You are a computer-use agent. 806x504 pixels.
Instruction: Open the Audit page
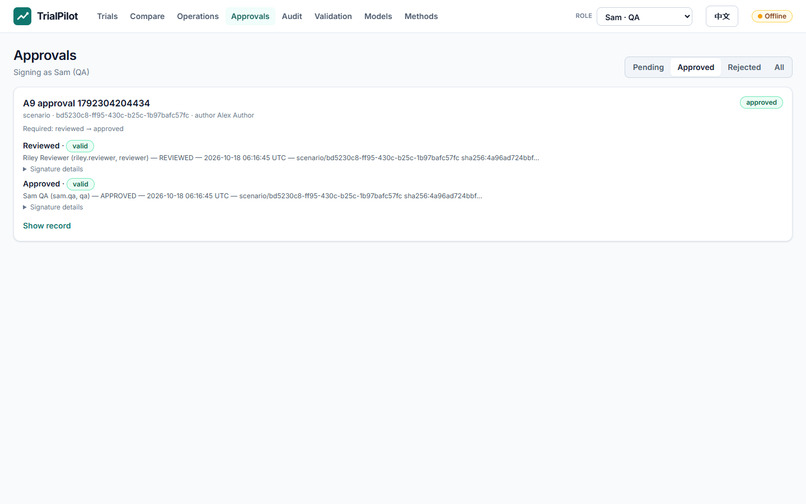[x=291, y=16]
